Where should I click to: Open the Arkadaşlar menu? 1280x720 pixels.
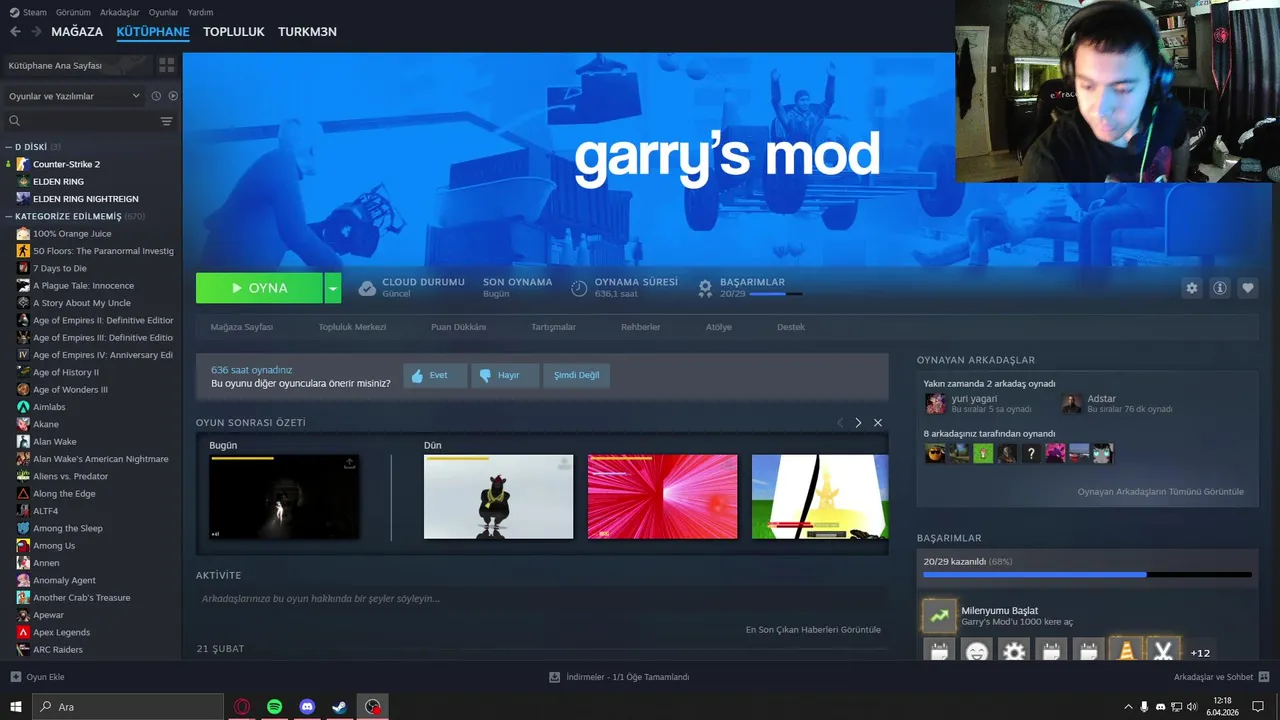[x=120, y=12]
